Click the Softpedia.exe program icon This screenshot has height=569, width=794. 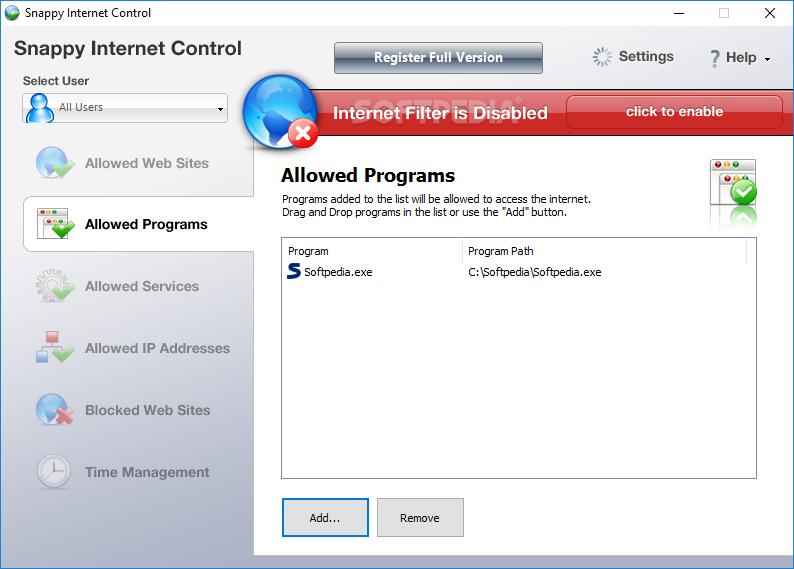294,271
